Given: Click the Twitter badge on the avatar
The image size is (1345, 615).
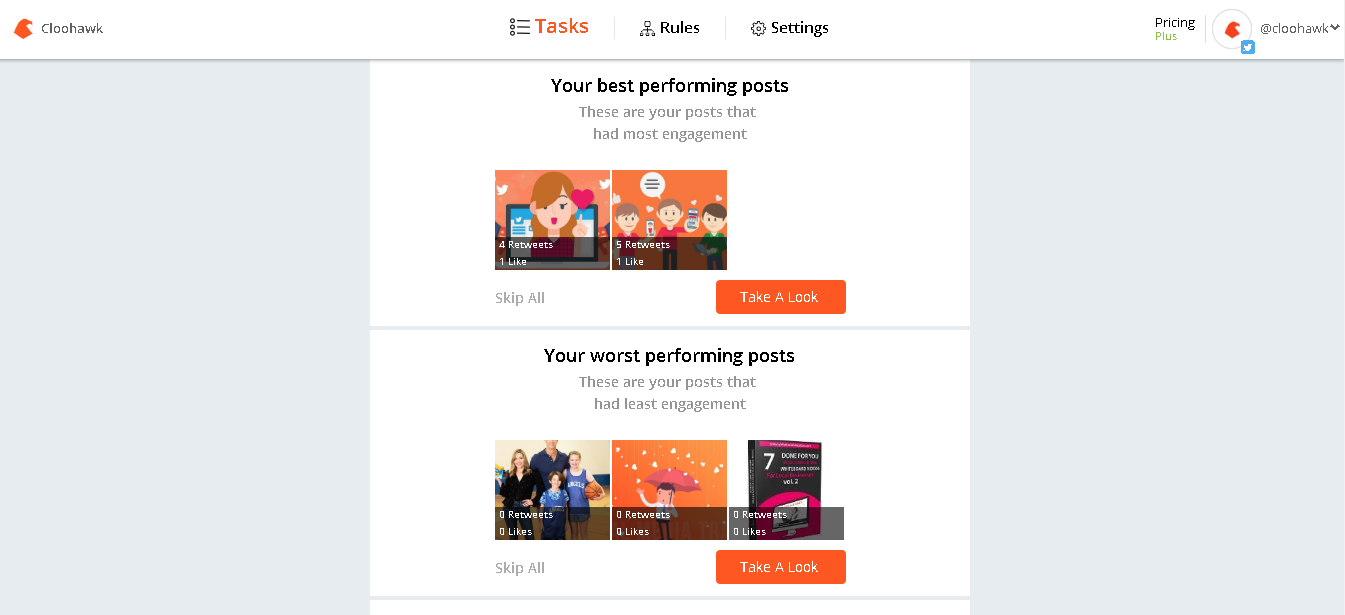Looking at the screenshot, I should click(x=1248, y=47).
